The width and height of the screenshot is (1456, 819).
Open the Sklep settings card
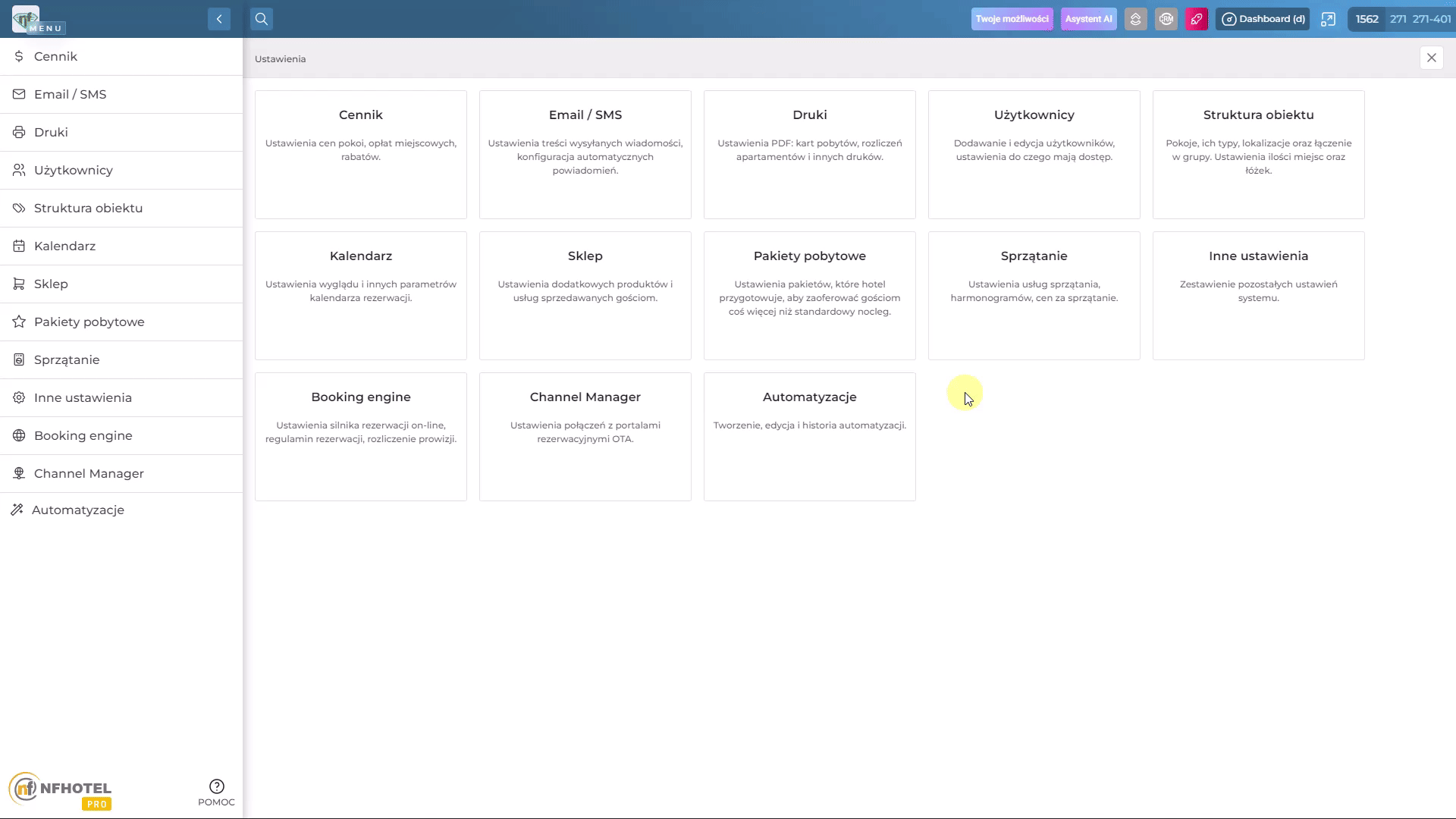(x=585, y=296)
